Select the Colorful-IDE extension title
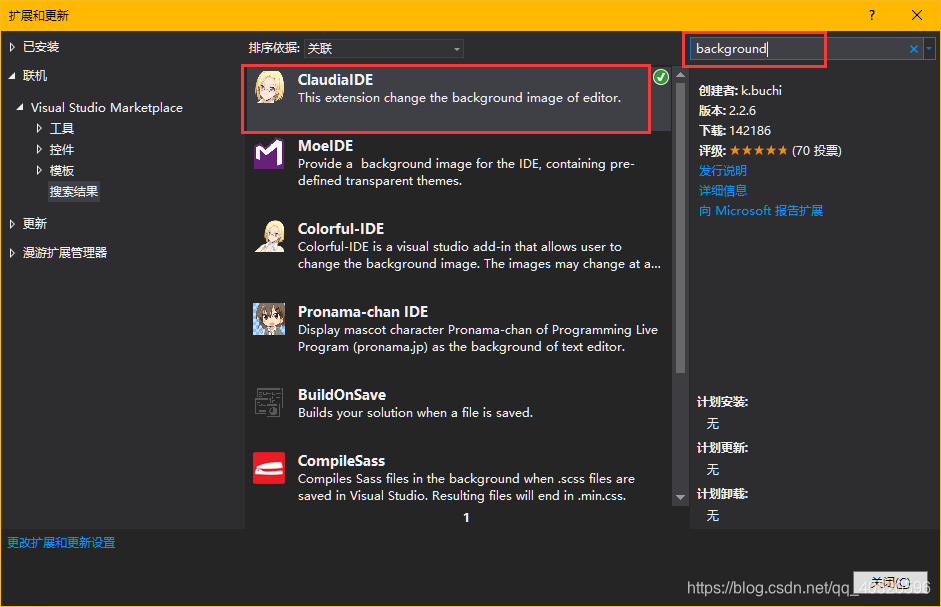This screenshot has width=941, height=607. (341, 229)
